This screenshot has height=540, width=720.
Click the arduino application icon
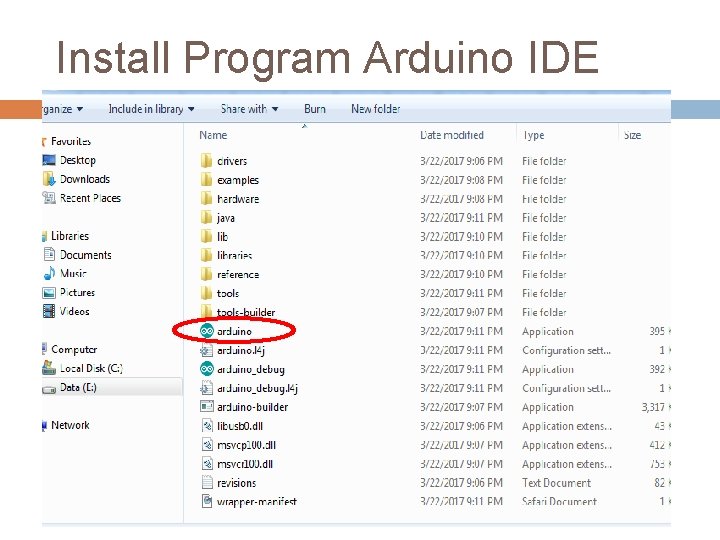207,331
